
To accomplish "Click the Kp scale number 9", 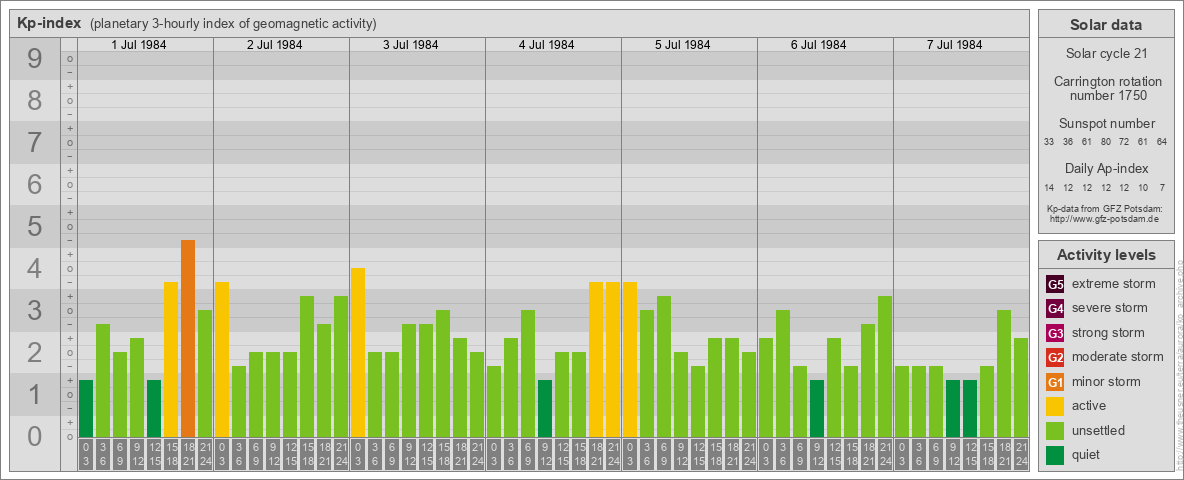I will [34, 59].
